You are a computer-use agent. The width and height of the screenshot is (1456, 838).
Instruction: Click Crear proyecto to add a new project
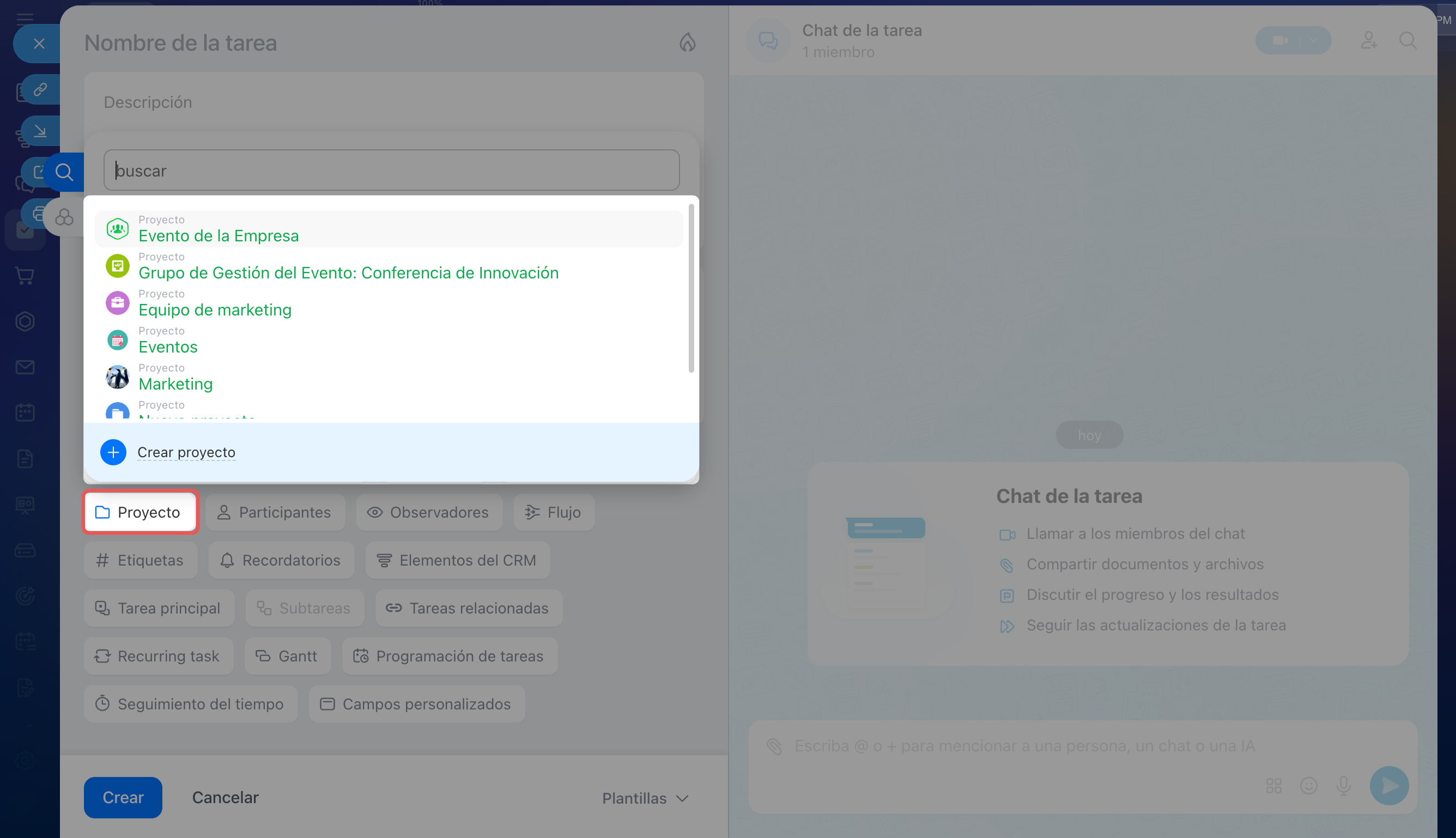point(186,452)
